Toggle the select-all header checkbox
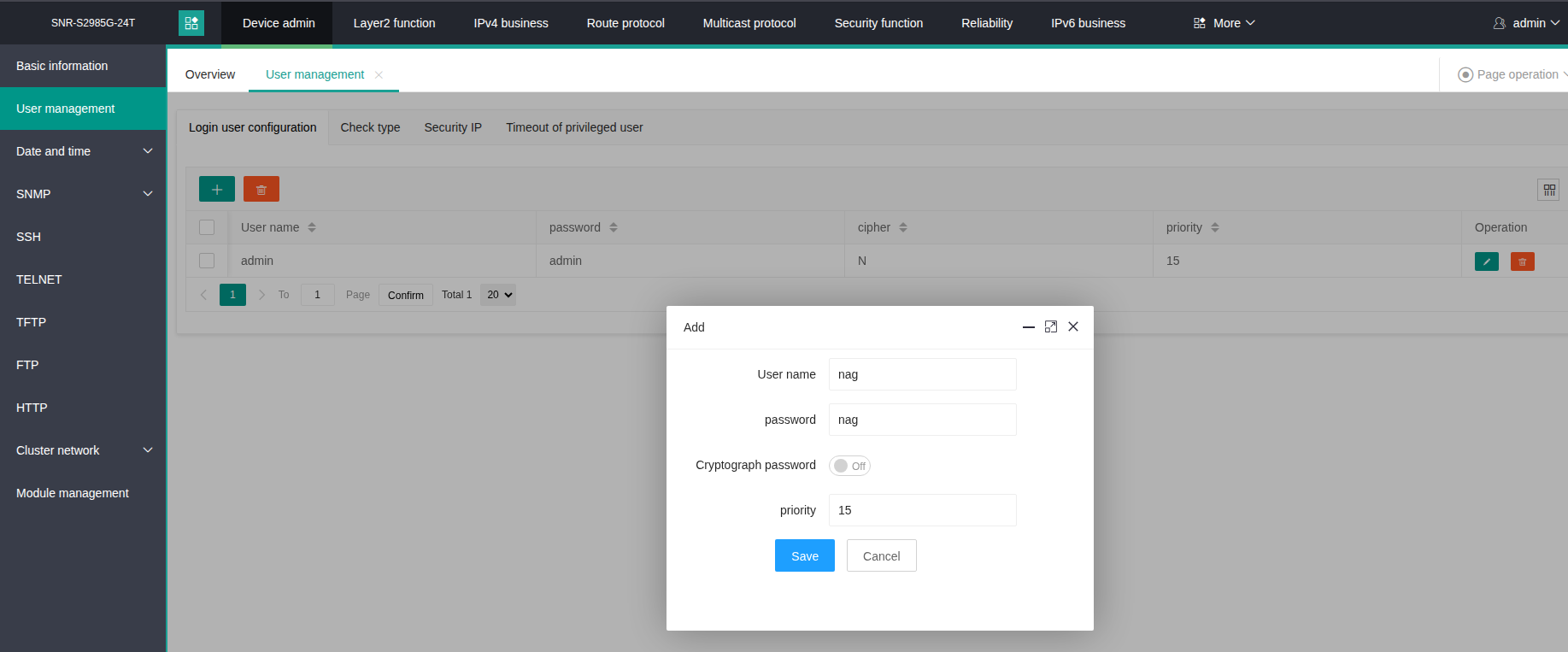1568x652 pixels. tap(207, 227)
